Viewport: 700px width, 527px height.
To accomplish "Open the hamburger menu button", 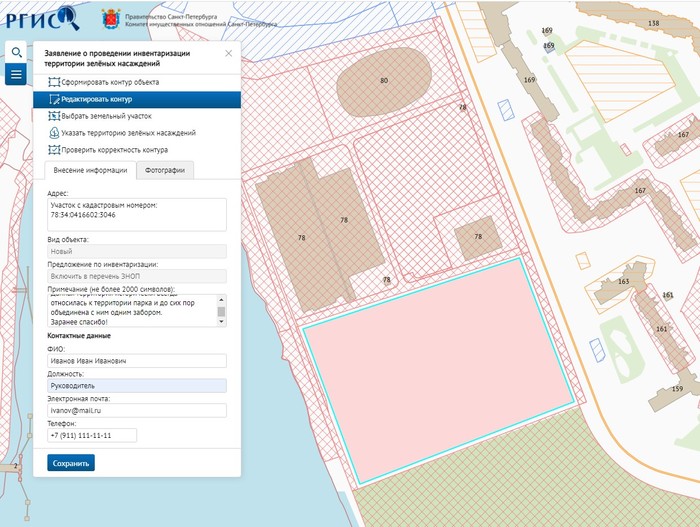I will pyautogui.click(x=16, y=75).
